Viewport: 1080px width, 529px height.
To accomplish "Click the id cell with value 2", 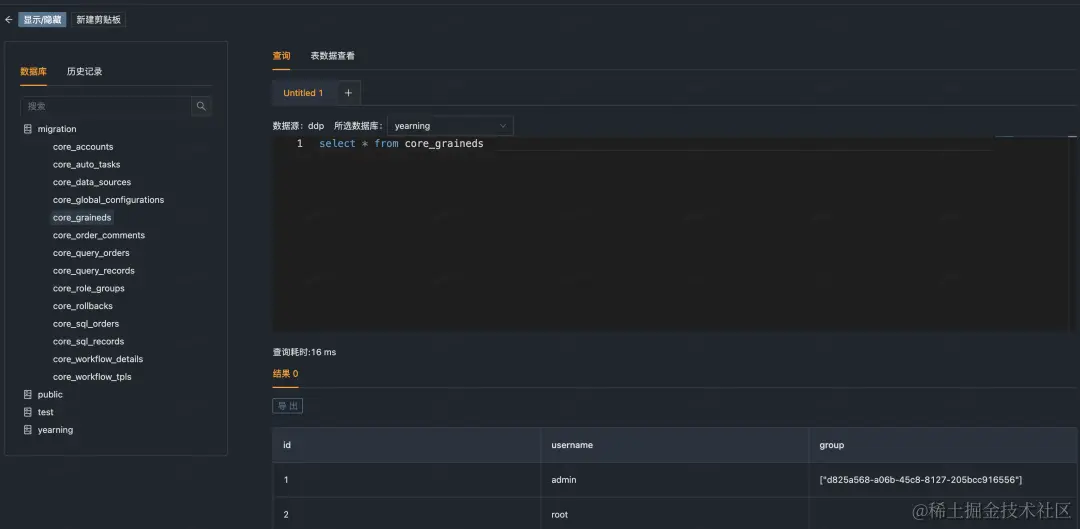I will click(406, 513).
